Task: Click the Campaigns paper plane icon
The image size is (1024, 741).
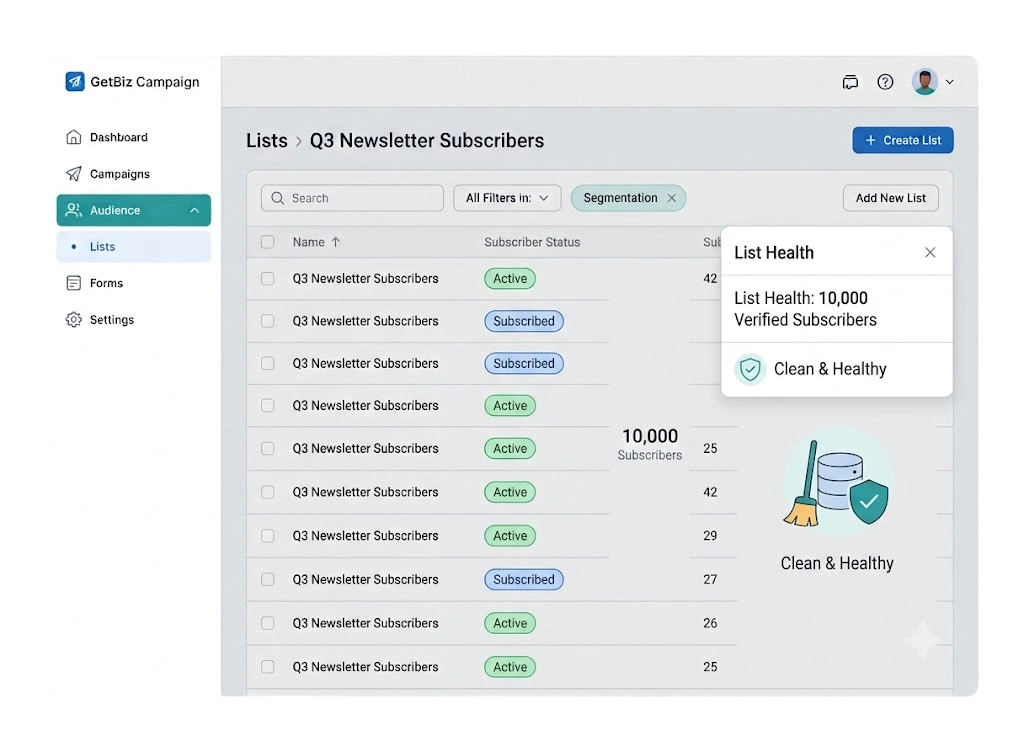Action: click(x=74, y=174)
